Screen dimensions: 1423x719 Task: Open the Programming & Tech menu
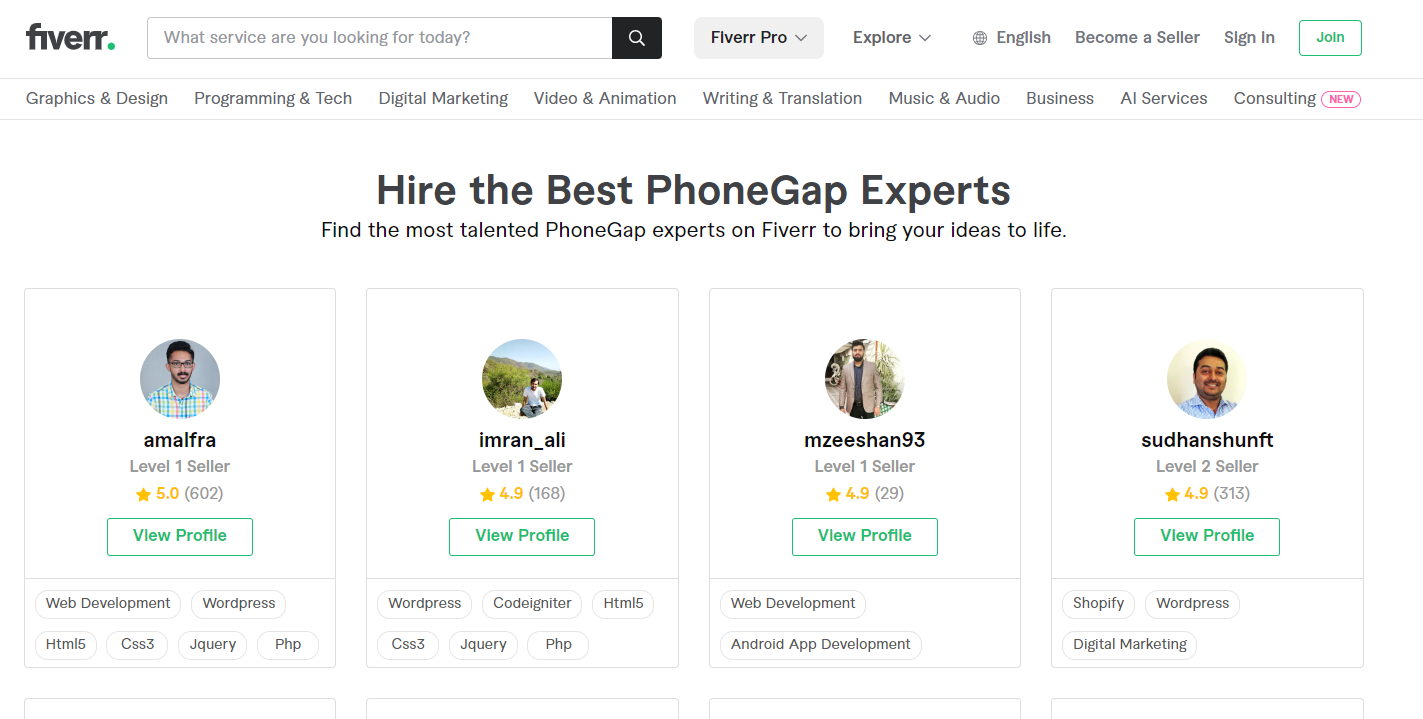(x=273, y=98)
